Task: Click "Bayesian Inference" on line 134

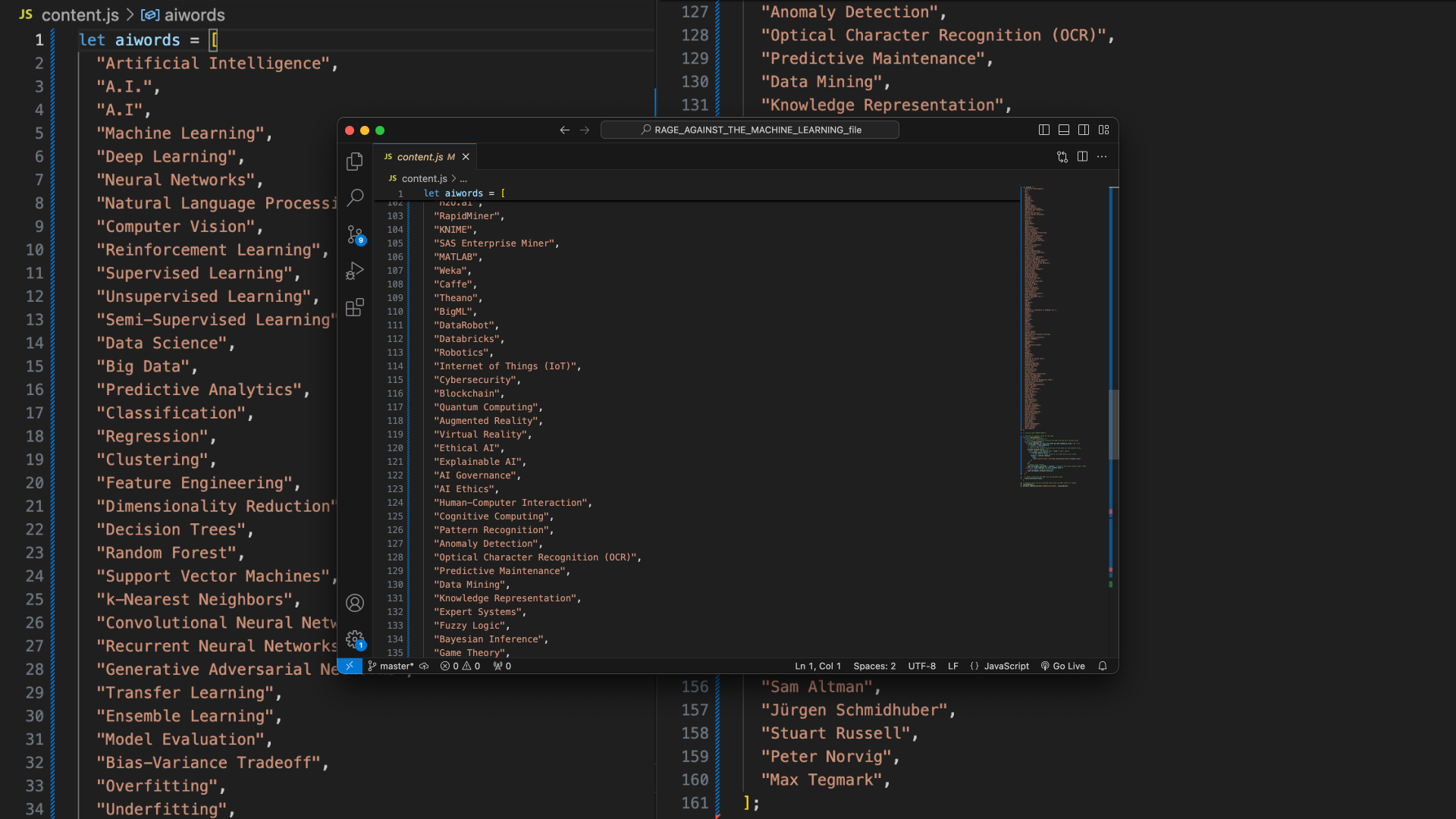Action: click(488, 639)
